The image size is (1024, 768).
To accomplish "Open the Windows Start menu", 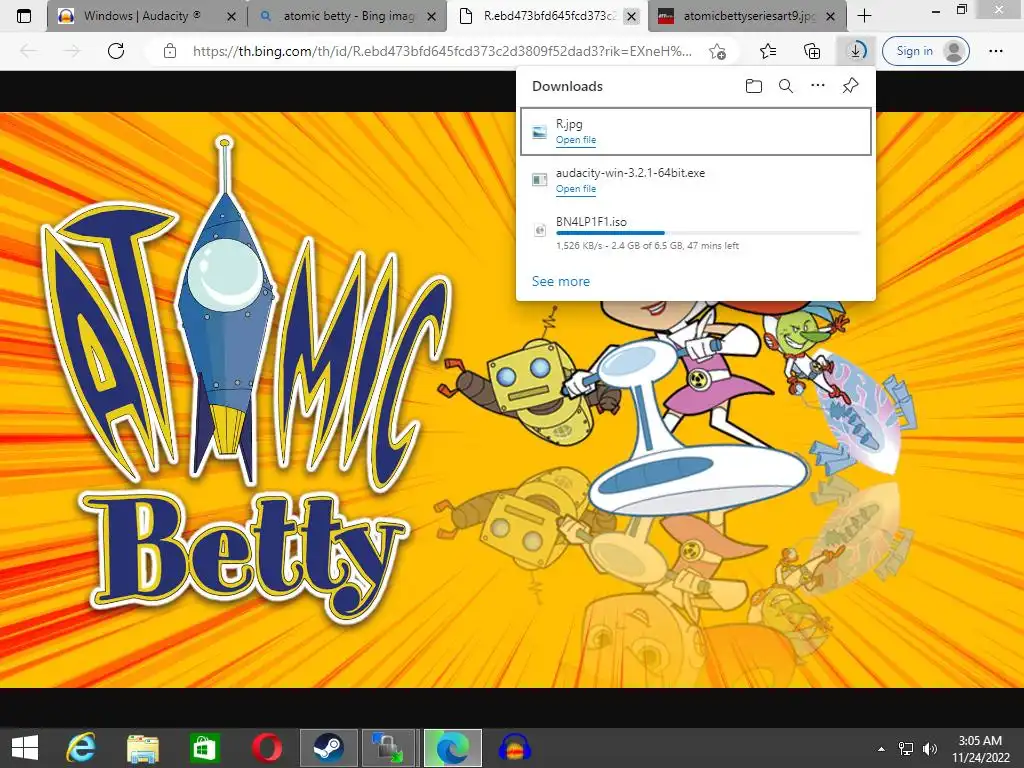I will pyautogui.click(x=25, y=748).
